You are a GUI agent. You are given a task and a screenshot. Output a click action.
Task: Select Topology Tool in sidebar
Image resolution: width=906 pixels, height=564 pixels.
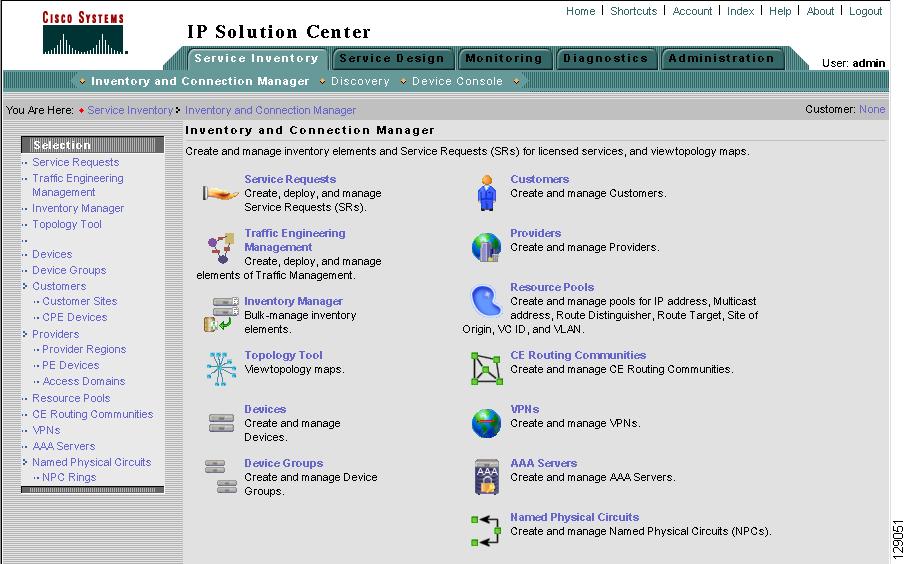pyautogui.click(x=66, y=224)
